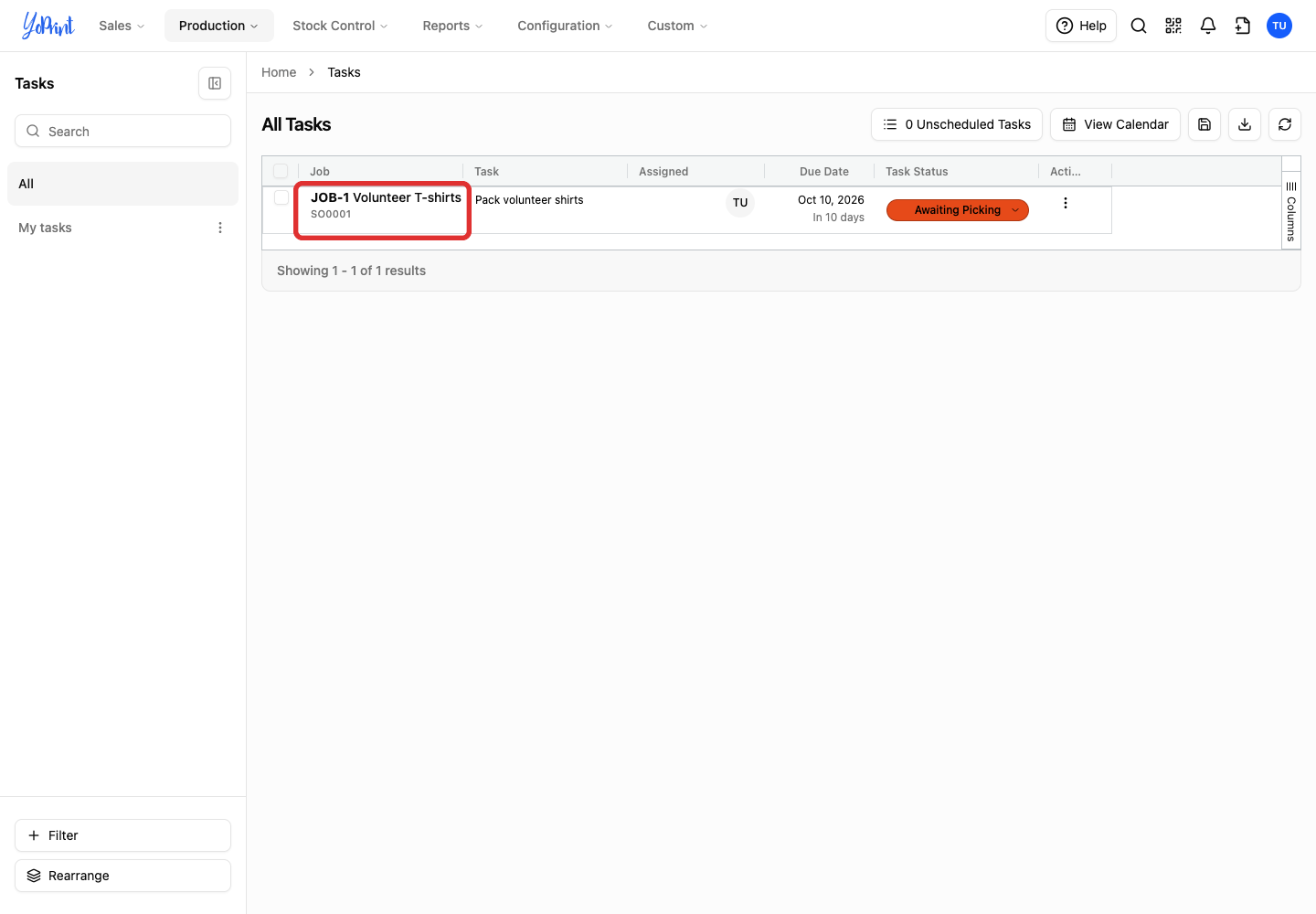Select the JOB-1 row checkbox
Viewport: 1316px width, 914px height.
pyautogui.click(x=281, y=197)
